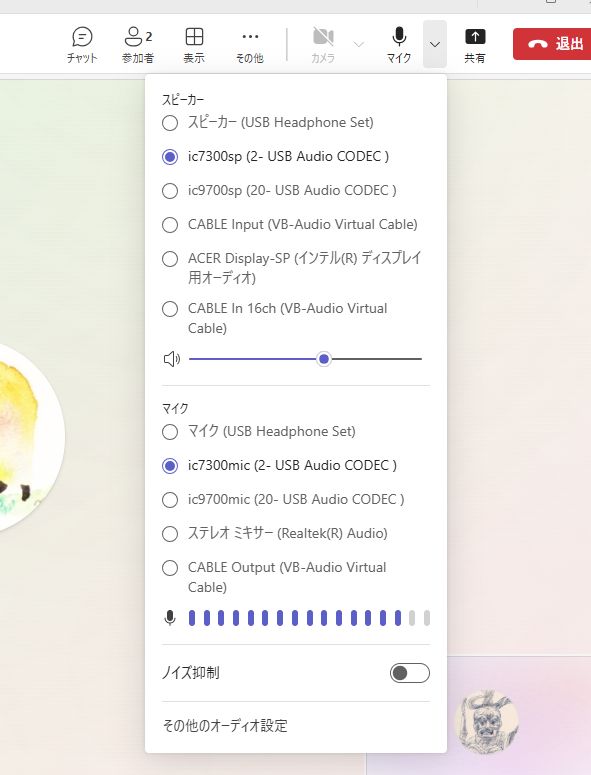Open the 表示 layout options
591x775 pixels.
tap(194, 44)
